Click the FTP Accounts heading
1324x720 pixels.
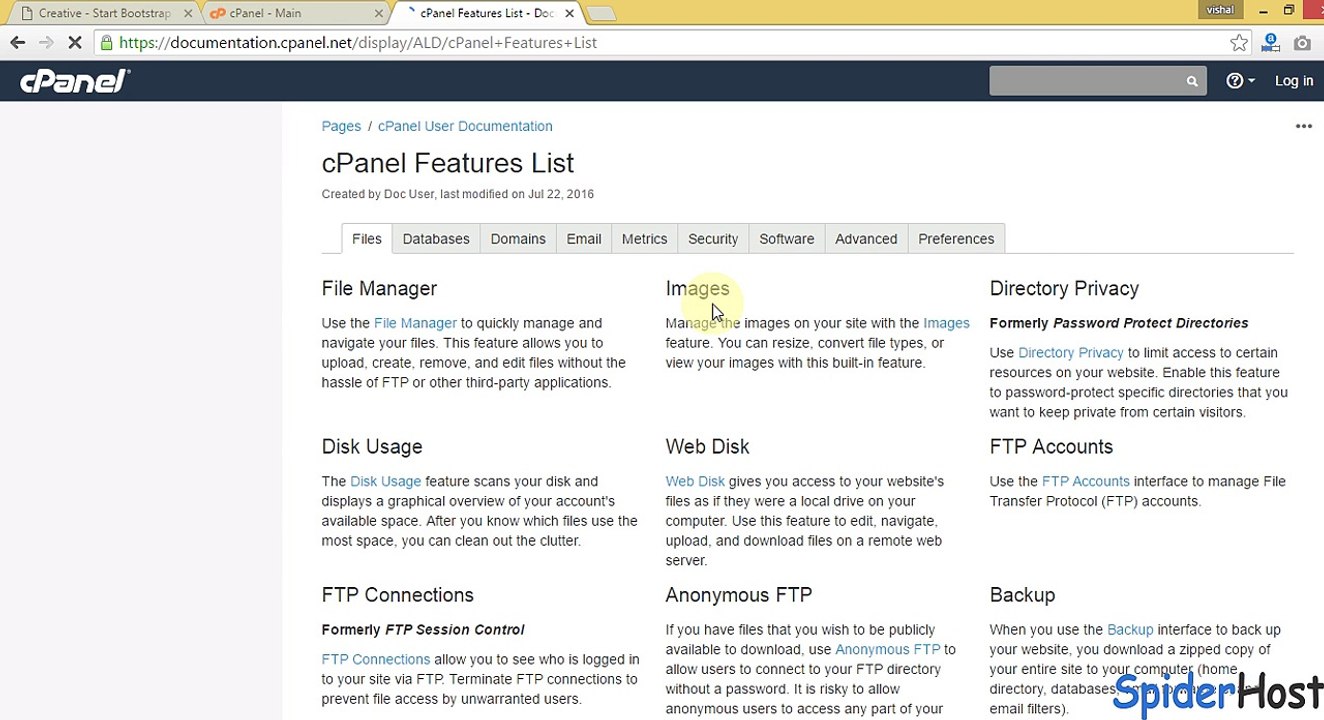[1051, 446]
